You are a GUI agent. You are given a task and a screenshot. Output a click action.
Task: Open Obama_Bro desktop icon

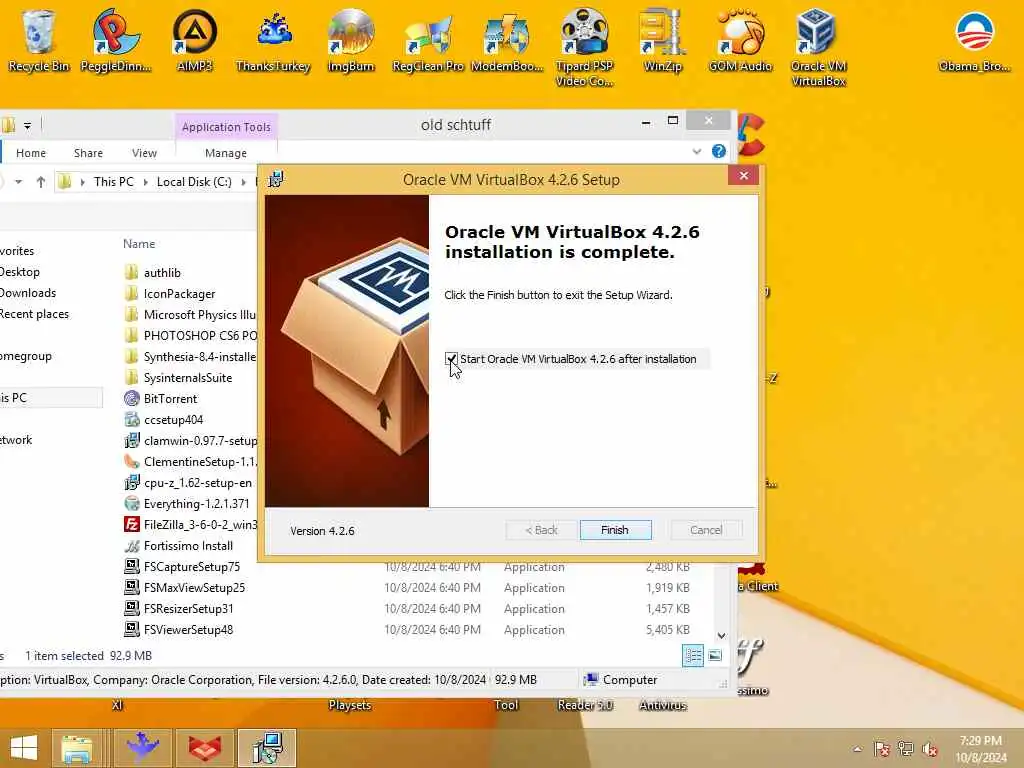974,39
